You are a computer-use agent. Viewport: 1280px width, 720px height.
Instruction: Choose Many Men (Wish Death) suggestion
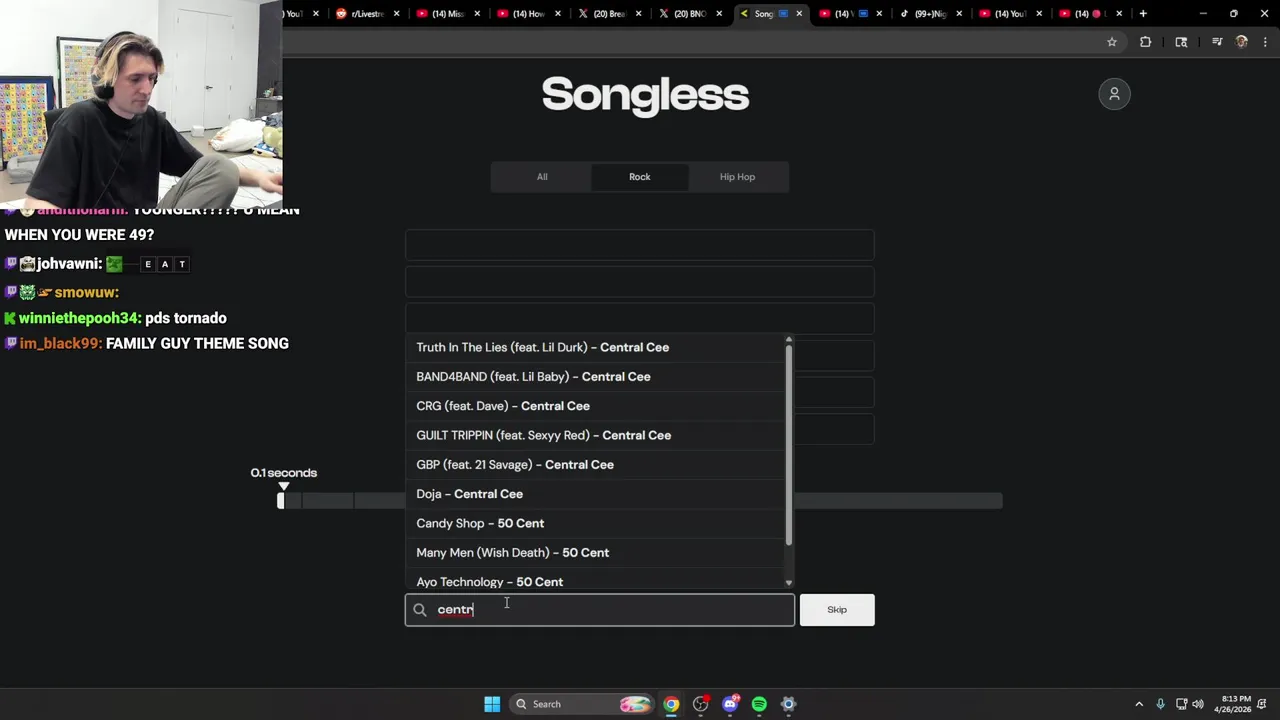595,553
